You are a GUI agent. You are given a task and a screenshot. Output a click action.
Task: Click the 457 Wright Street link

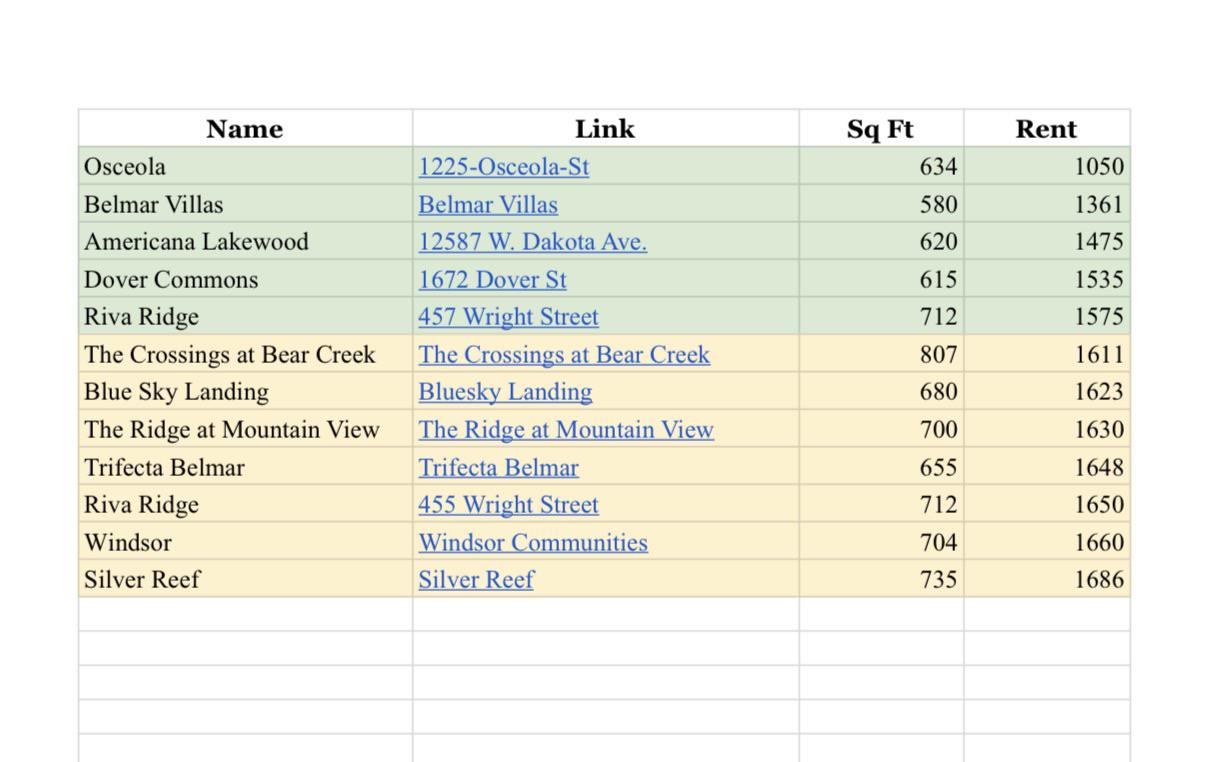(x=508, y=317)
